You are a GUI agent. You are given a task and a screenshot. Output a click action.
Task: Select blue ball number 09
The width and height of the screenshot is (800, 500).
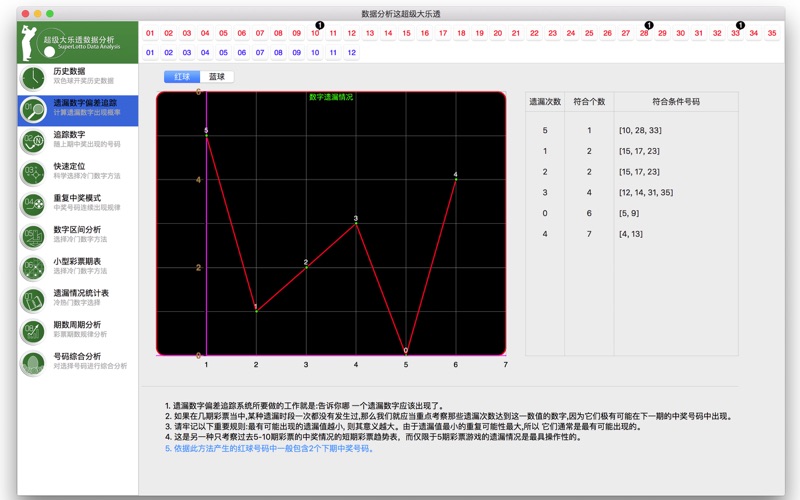pos(296,53)
